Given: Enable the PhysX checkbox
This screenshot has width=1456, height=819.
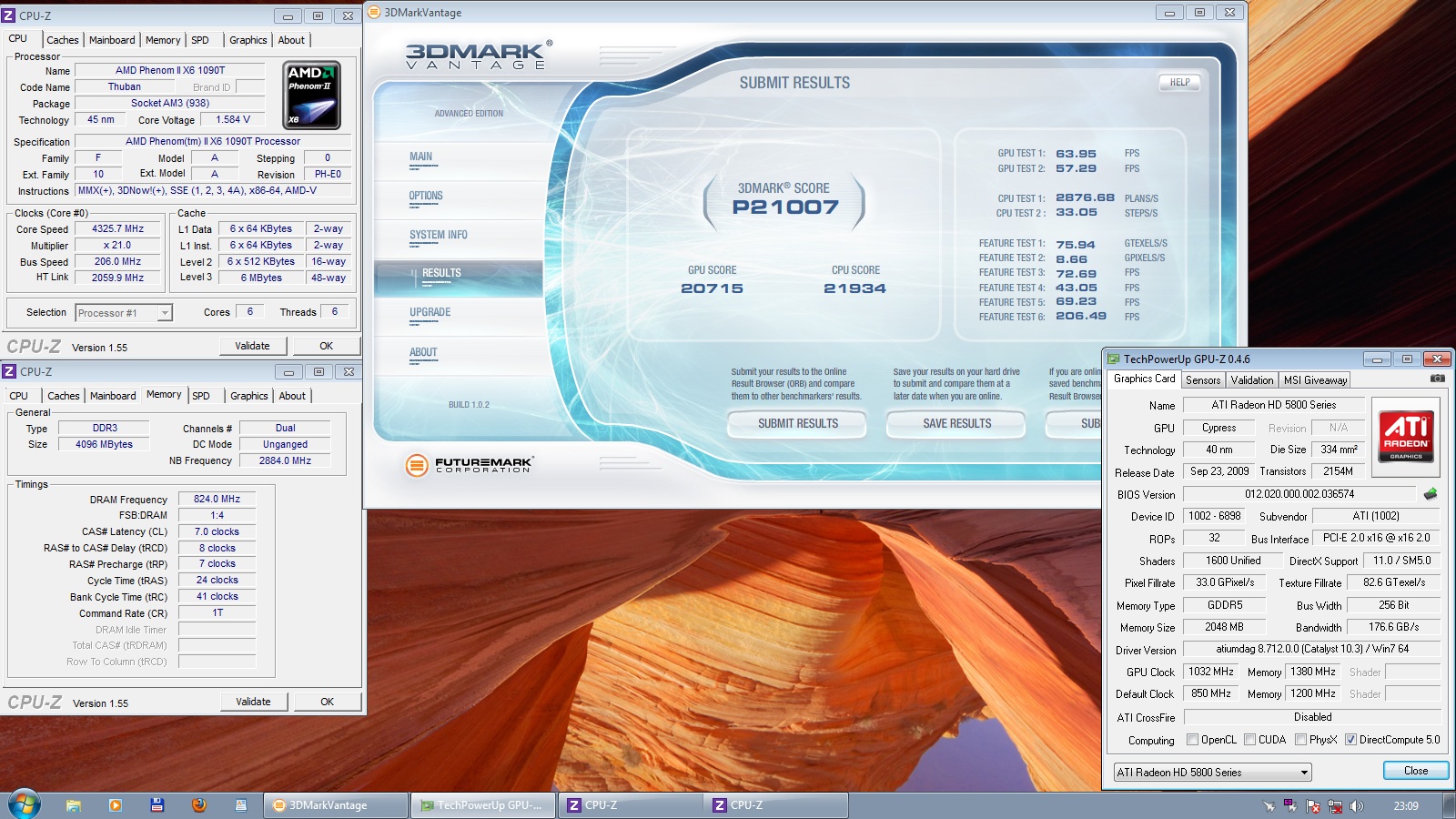Looking at the screenshot, I should [x=1301, y=740].
